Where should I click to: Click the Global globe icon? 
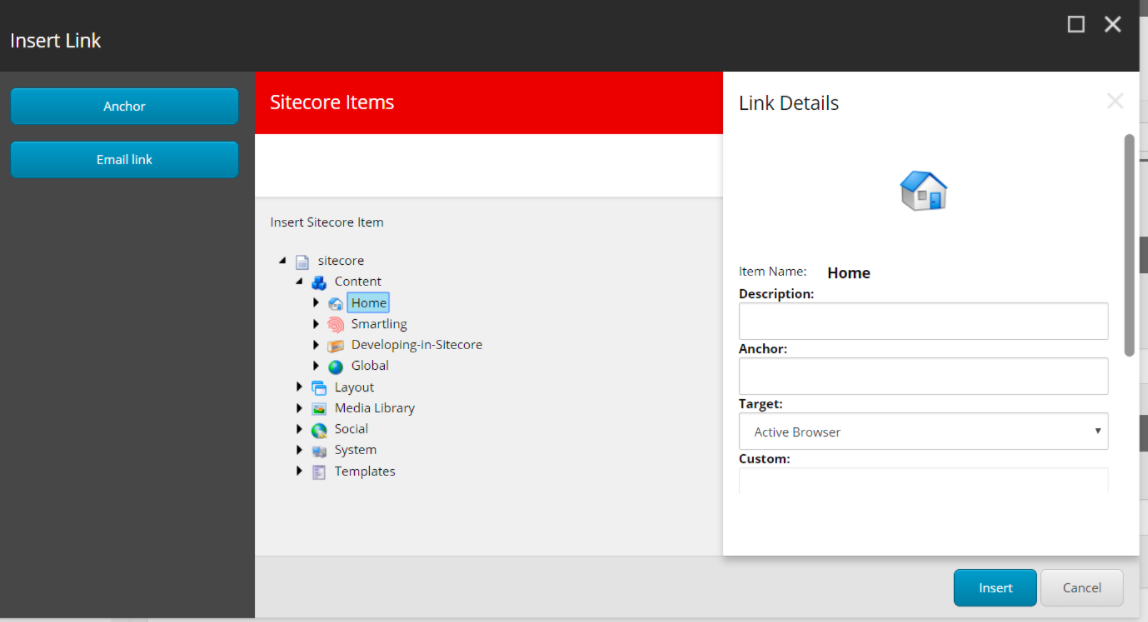335,367
